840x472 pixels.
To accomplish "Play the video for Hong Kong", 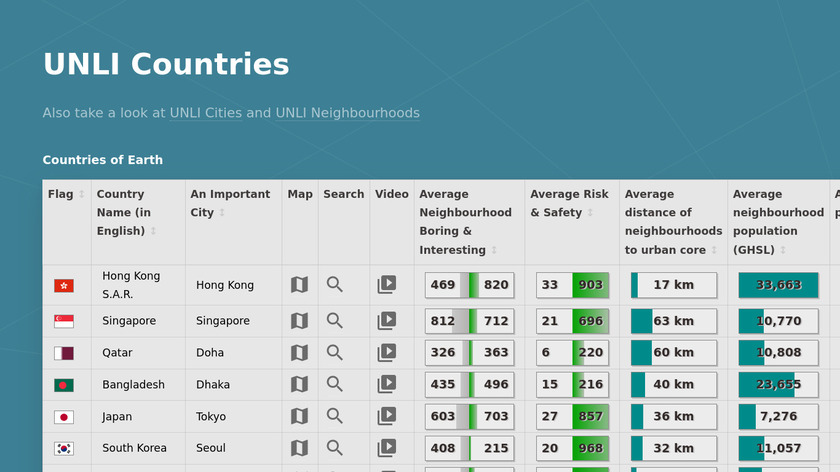I will click(386, 285).
